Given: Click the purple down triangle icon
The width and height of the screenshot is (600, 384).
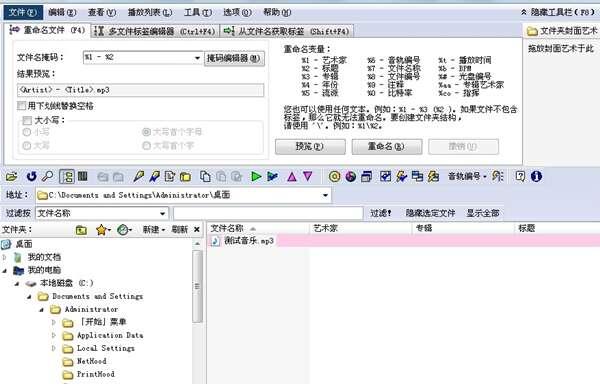Looking at the screenshot, I should (x=307, y=176).
